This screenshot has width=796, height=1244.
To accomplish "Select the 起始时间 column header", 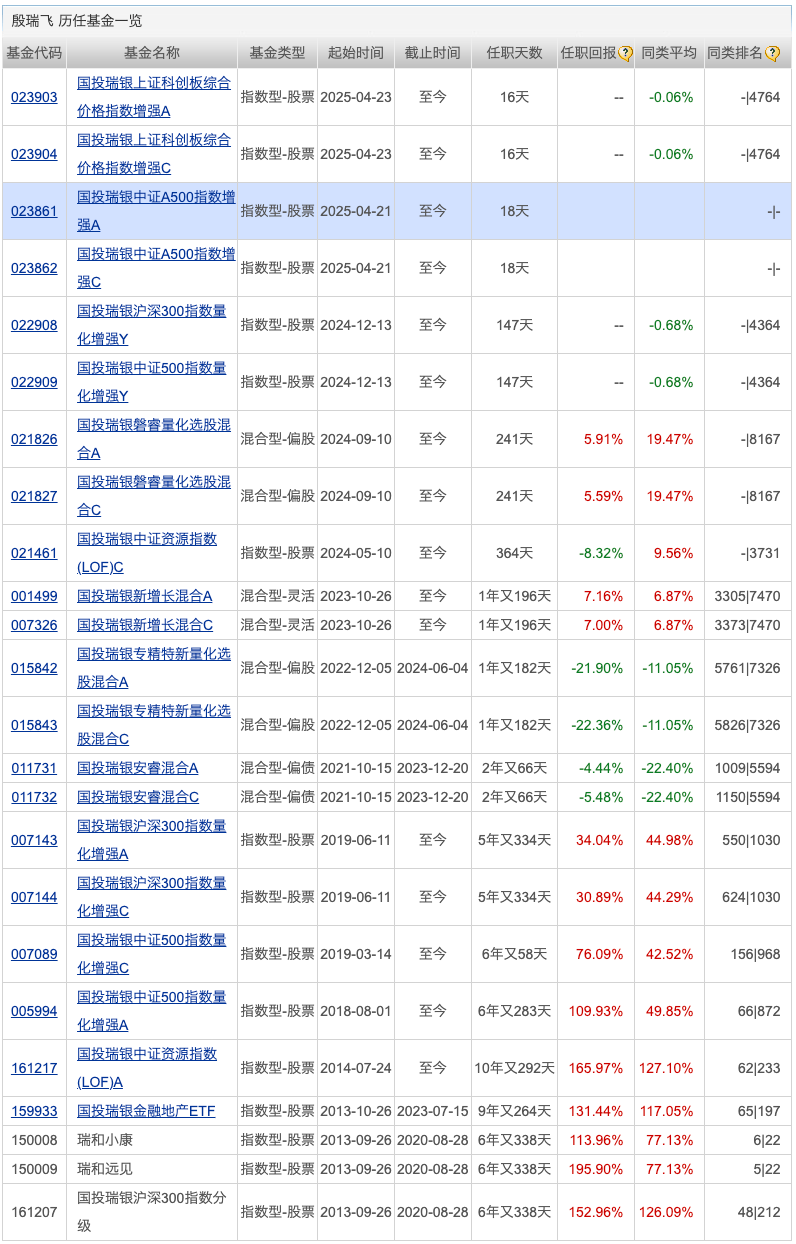I will coord(355,53).
